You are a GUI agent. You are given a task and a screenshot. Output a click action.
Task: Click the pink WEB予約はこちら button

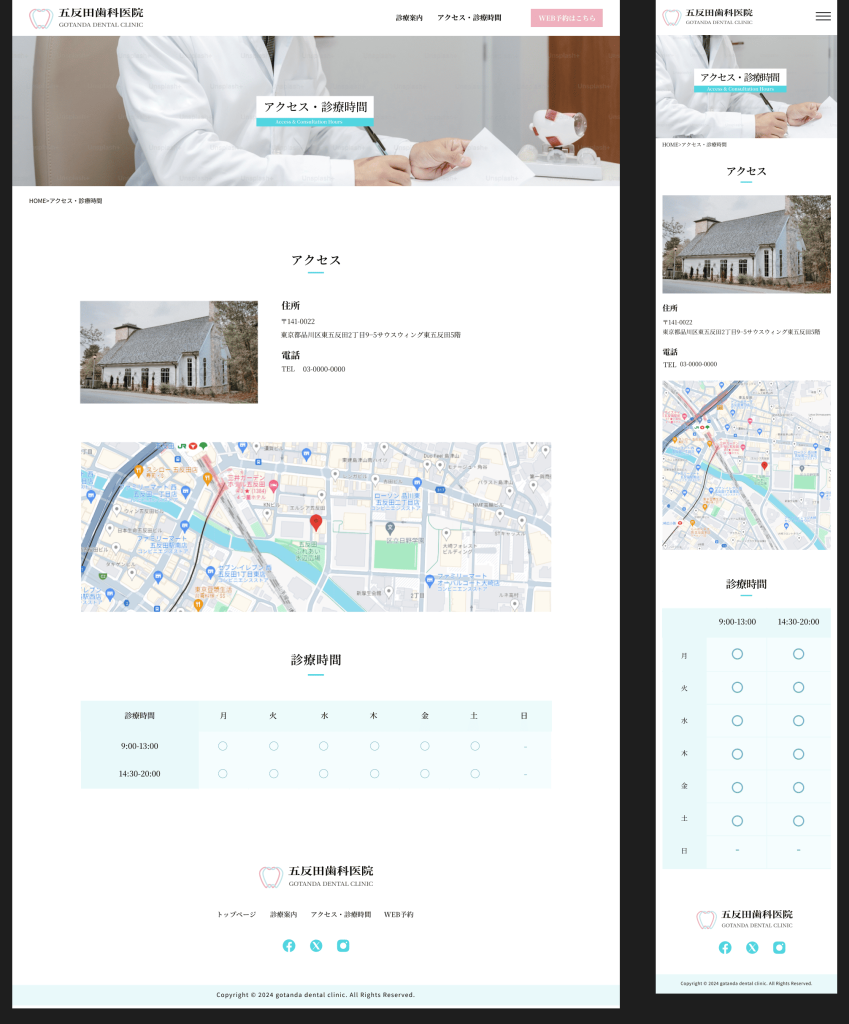566,18
